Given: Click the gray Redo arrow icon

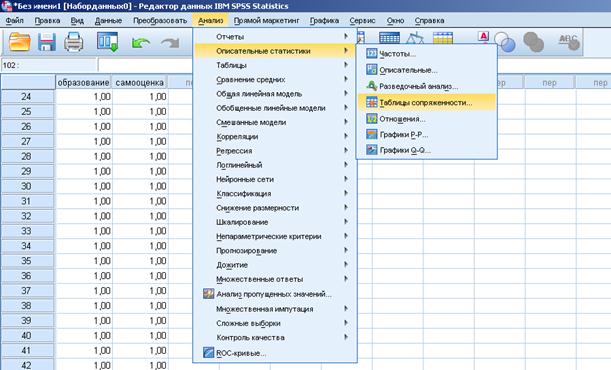Looking at the screenshot, I should click(x=170, y=42).
